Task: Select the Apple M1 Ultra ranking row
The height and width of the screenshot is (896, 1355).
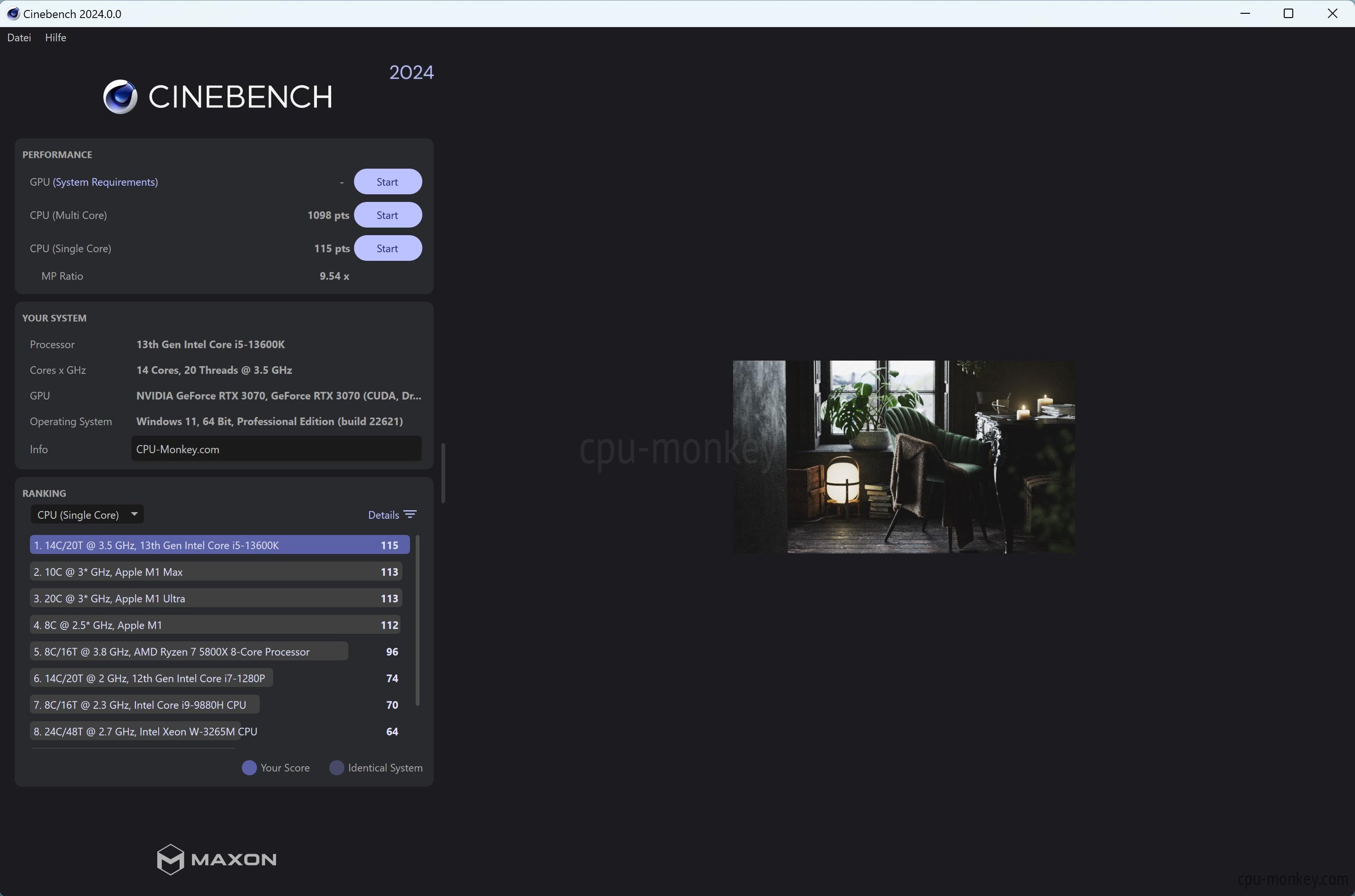Action: click(216, 598)
